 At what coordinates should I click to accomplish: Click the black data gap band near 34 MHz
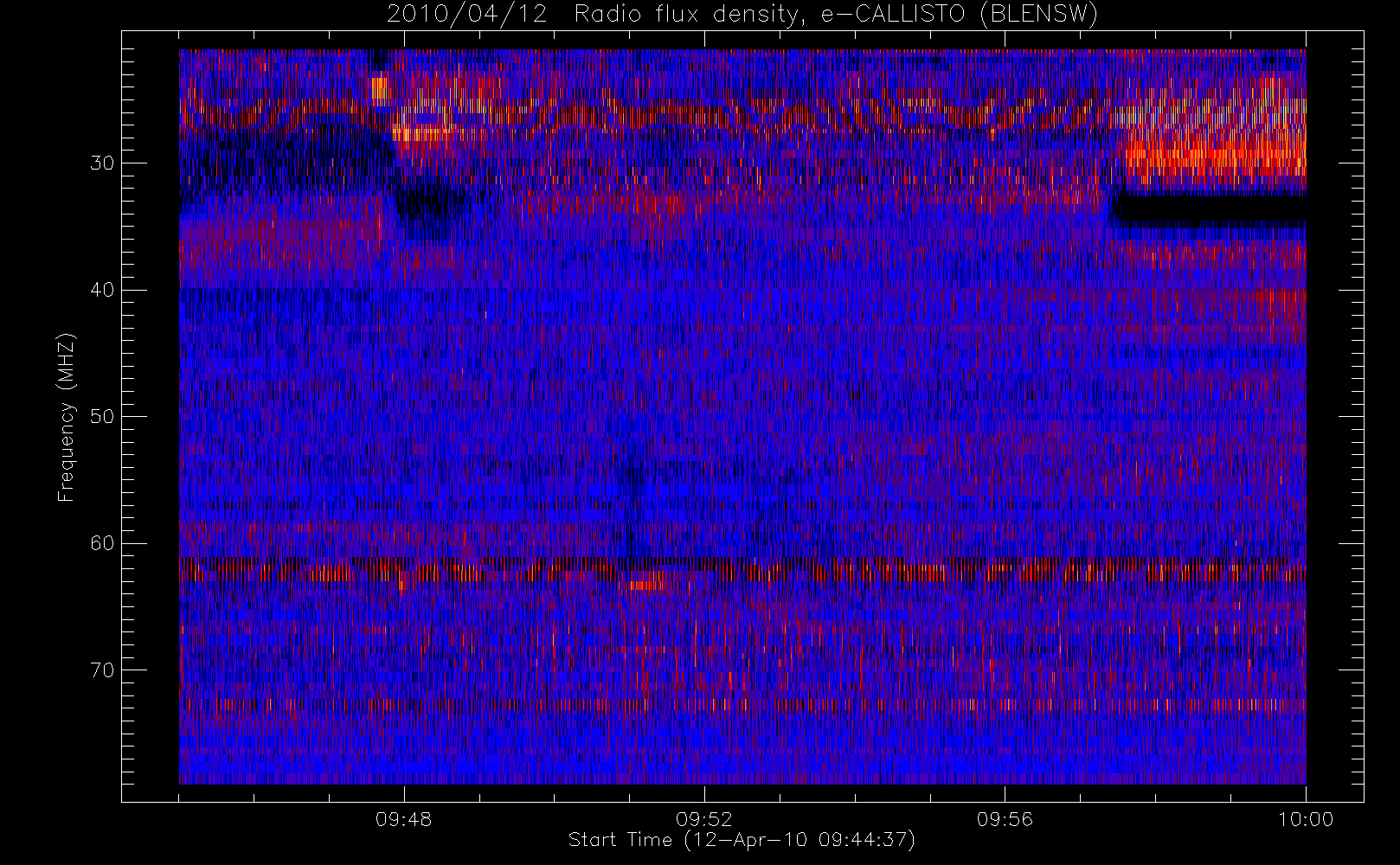(x=1209, y=209)
